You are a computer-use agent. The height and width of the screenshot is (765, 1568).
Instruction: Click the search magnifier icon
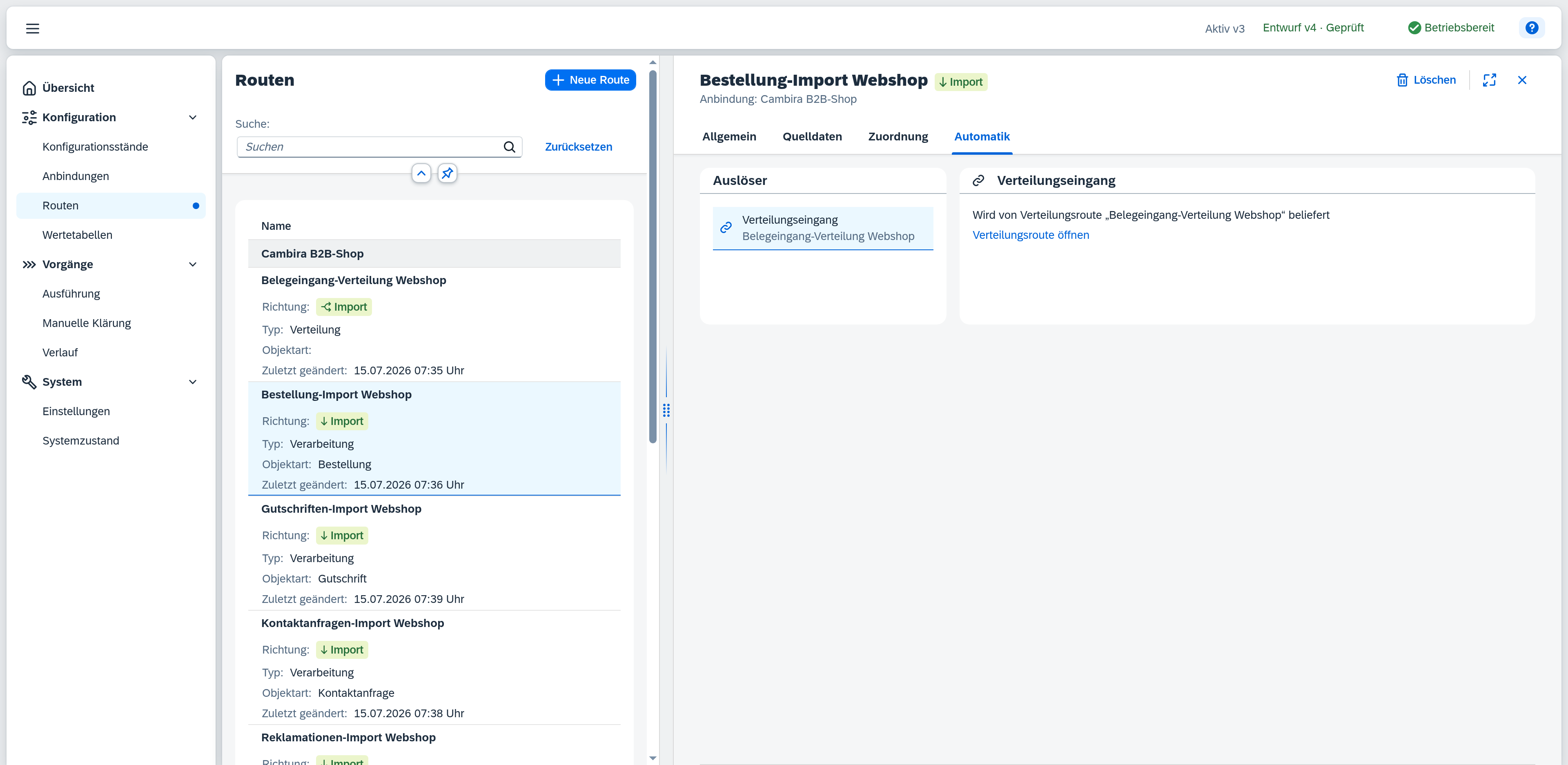pos(510,147)
